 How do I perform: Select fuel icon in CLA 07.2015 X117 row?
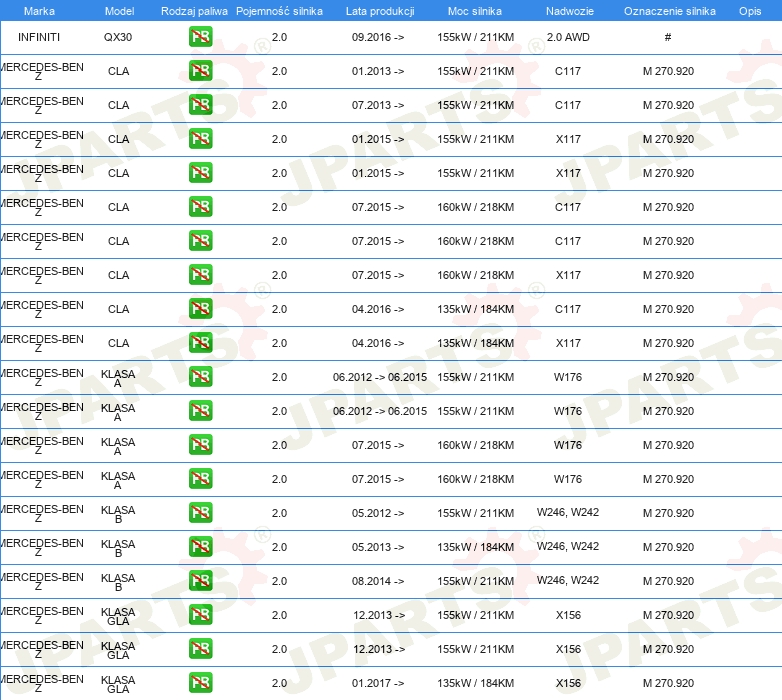200,275
